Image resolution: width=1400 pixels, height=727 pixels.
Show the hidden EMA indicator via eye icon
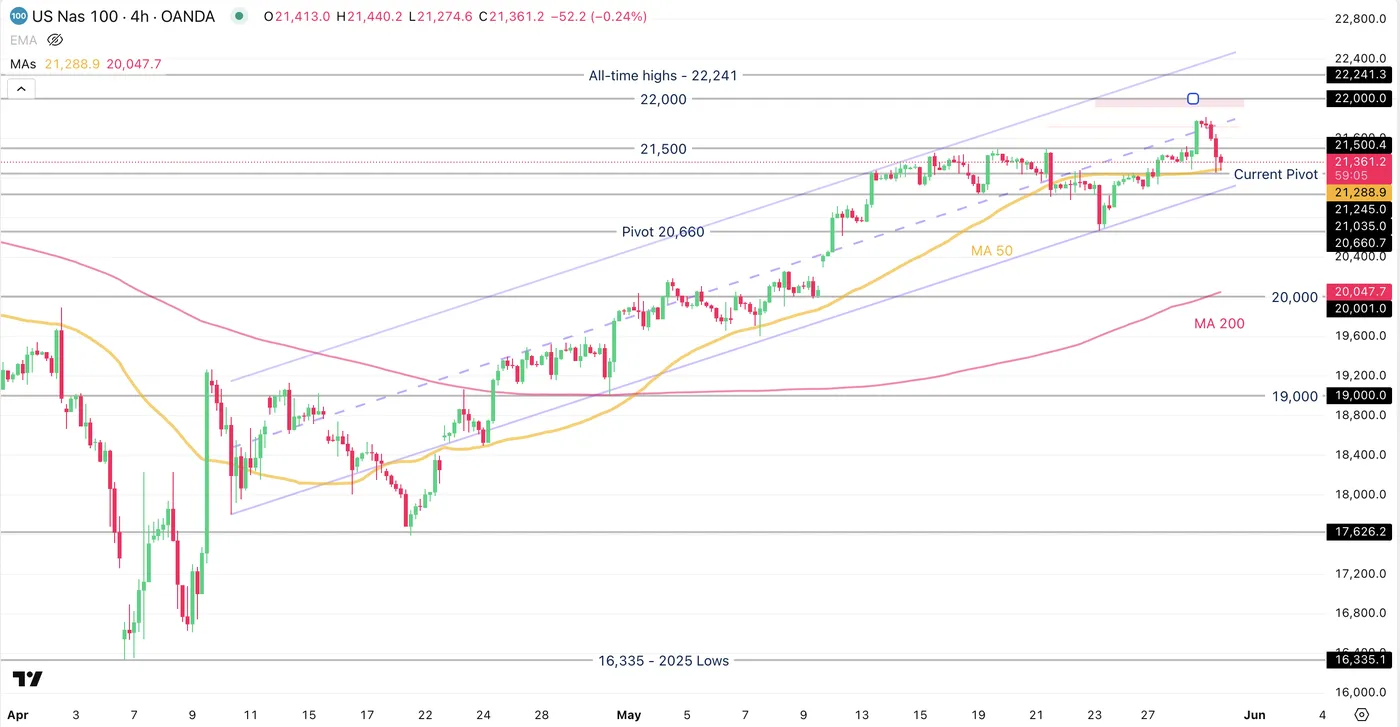(55, 40)
